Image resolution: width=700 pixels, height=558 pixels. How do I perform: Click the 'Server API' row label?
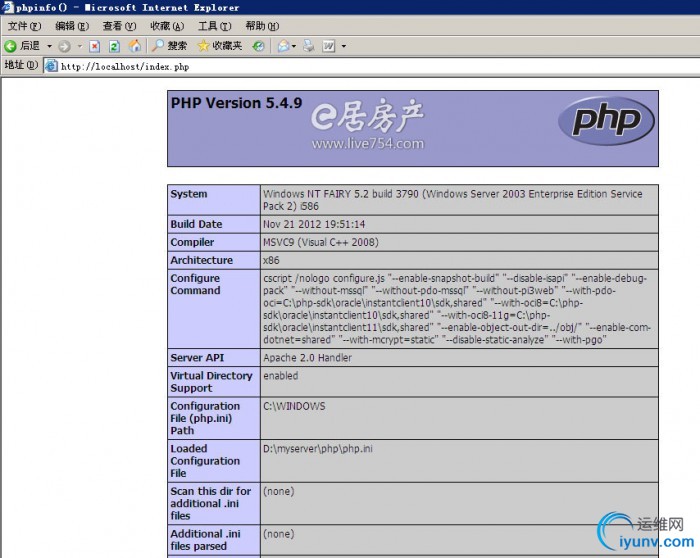click(197, 358)
